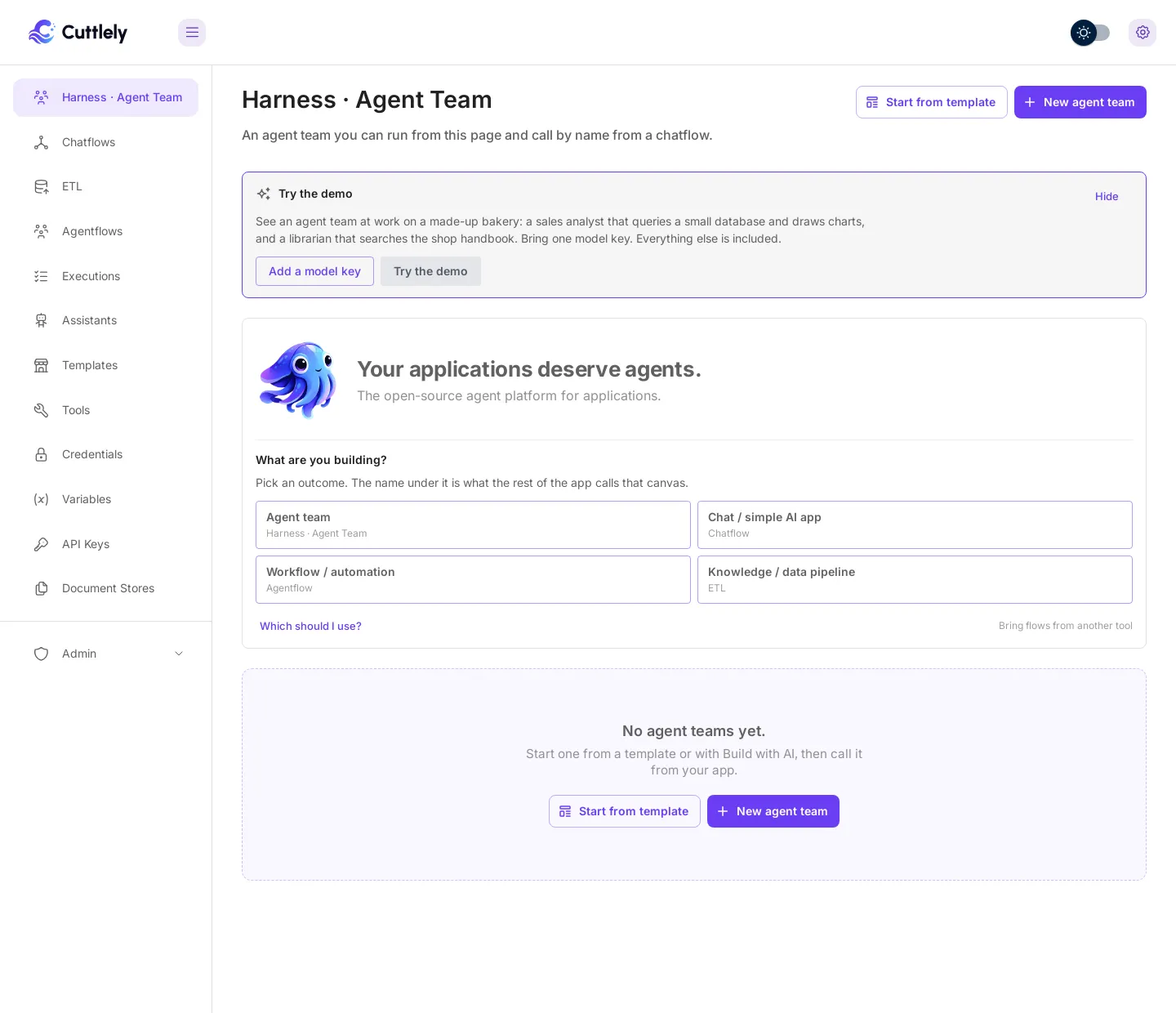The width and height of the screenshot is (1176, 1013).
Task: Toggle the sidebar hamburger menu button
Action: [192, 33]
